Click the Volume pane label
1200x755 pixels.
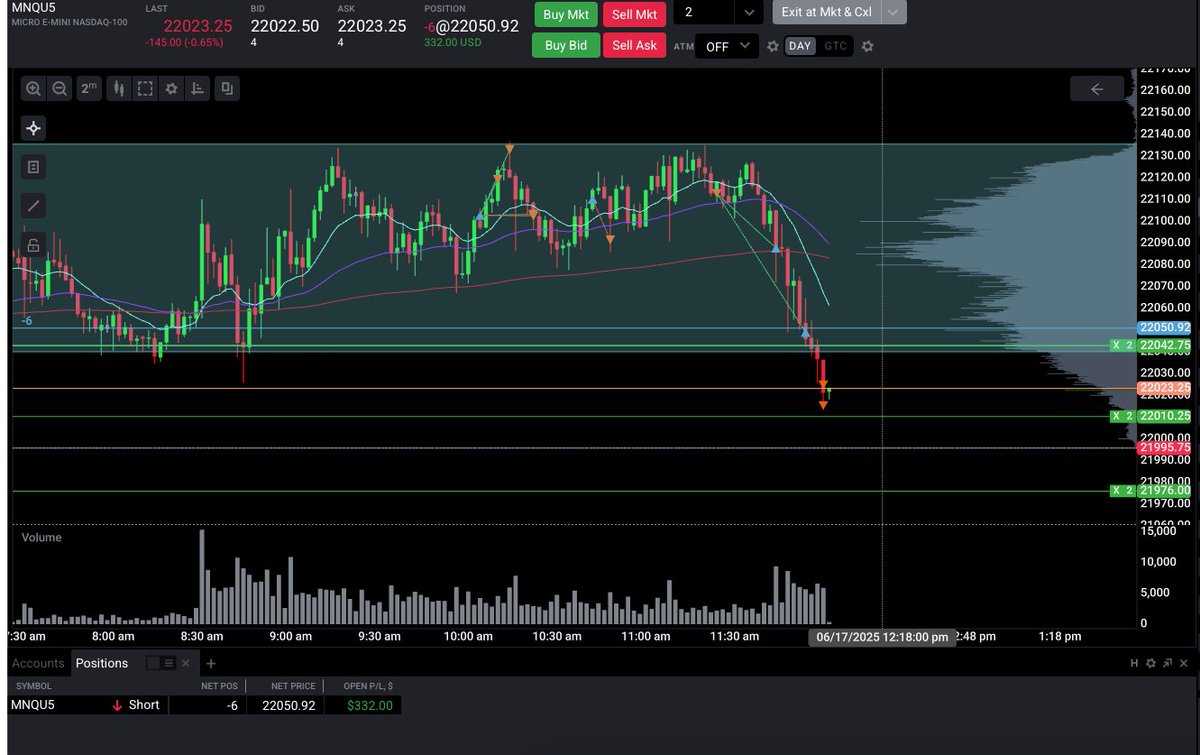(x=42, y=537)
